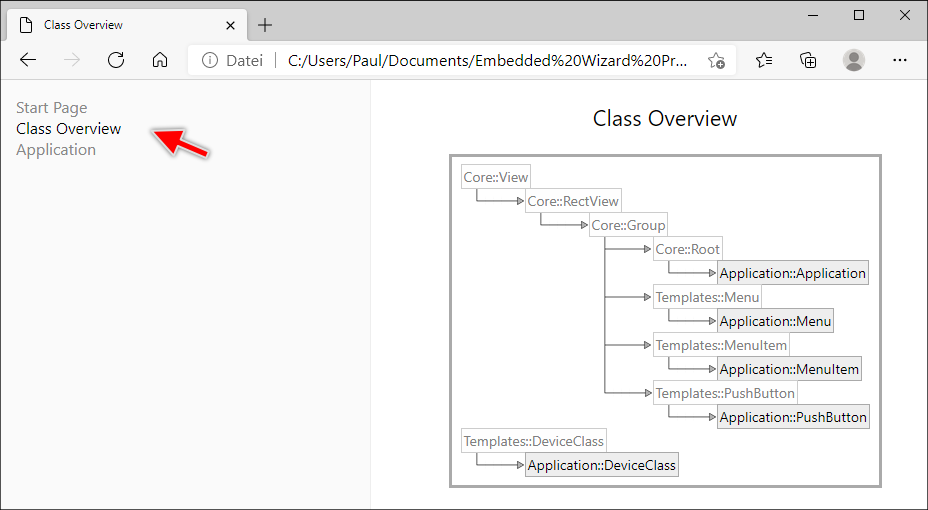Open the browser Settings and more menu
The height and width of the screenshot is (510, 928).
pyautogui.click(x=898, y=60)
